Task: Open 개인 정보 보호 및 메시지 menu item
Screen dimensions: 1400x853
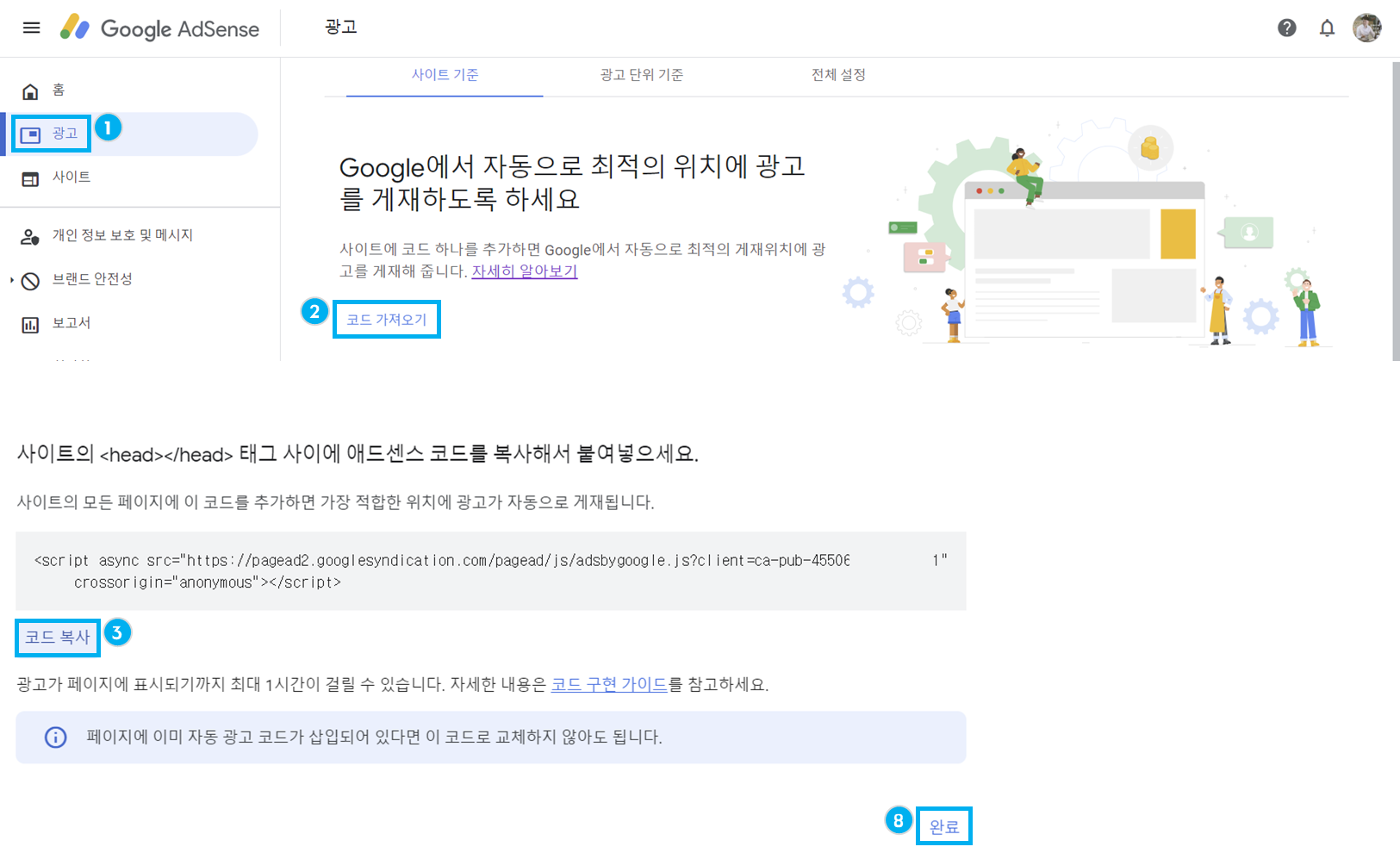Action: tap(122, 235)
